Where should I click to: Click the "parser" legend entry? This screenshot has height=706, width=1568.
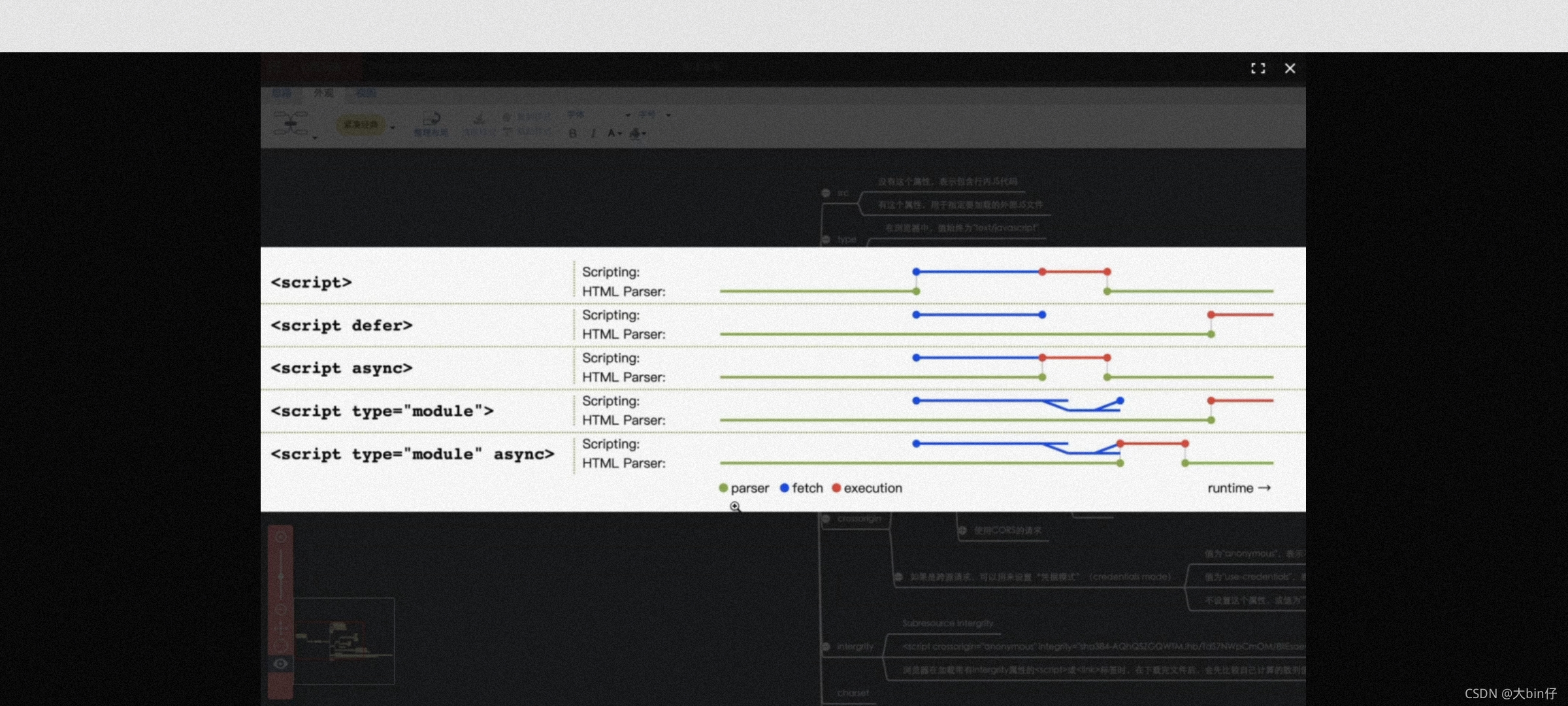pos(743,488)
